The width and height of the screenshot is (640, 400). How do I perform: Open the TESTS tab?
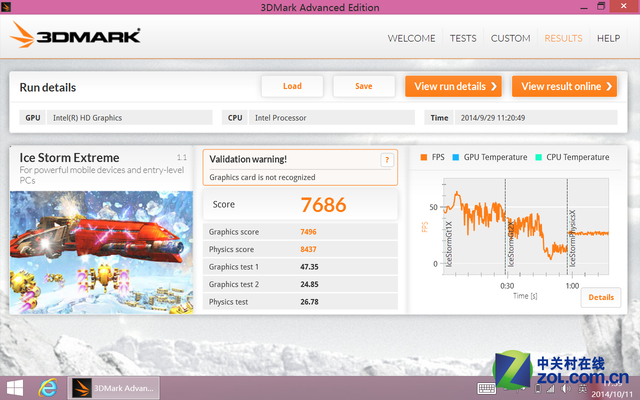coord(463,39)
